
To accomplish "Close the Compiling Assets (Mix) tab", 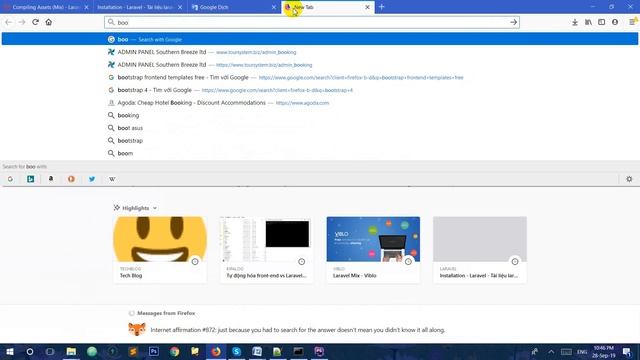I will point(86,7).
